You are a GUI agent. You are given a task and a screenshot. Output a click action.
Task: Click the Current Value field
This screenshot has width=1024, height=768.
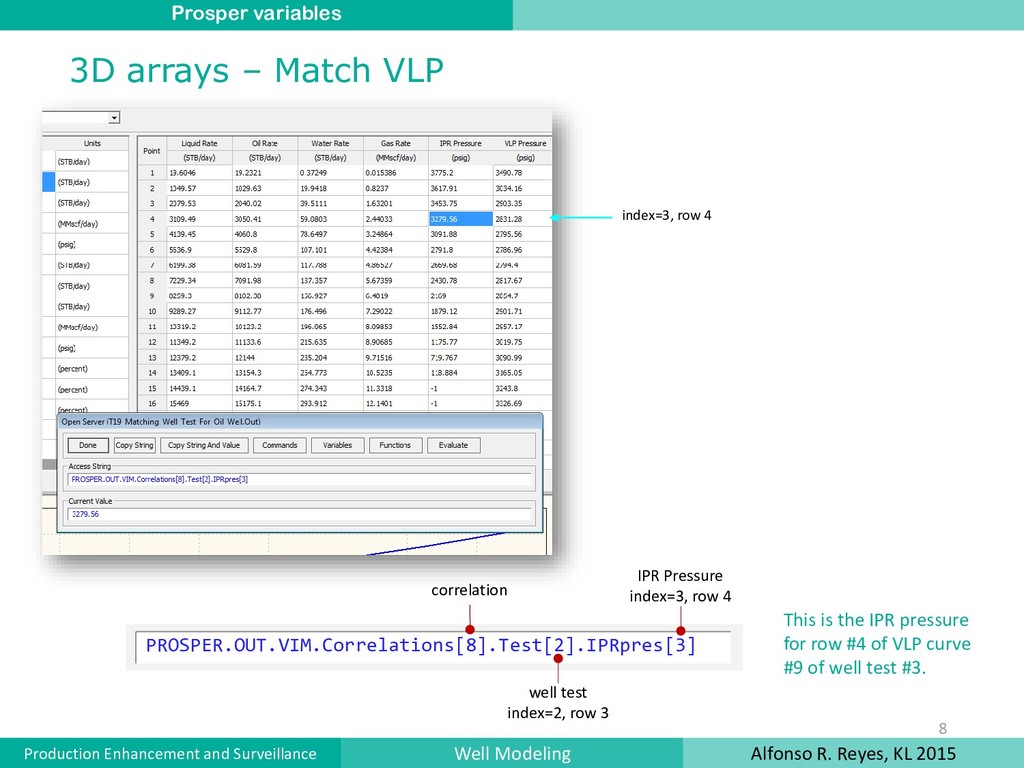click(300, 514)
